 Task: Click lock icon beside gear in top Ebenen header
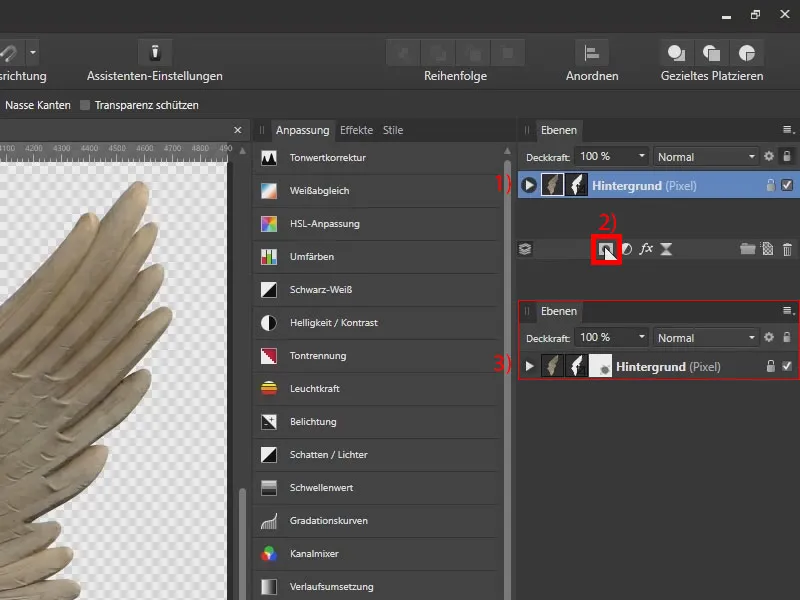point(787,156)
